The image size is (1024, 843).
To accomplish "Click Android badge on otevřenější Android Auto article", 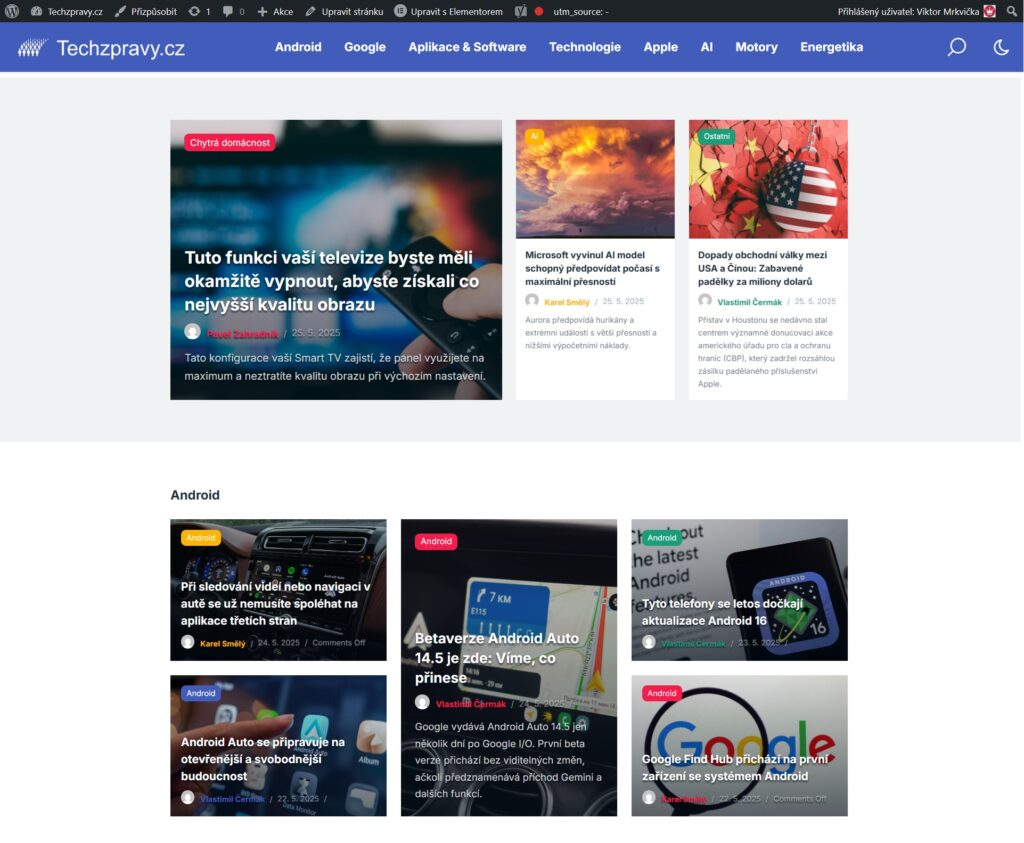I will [x=200, y=693].
